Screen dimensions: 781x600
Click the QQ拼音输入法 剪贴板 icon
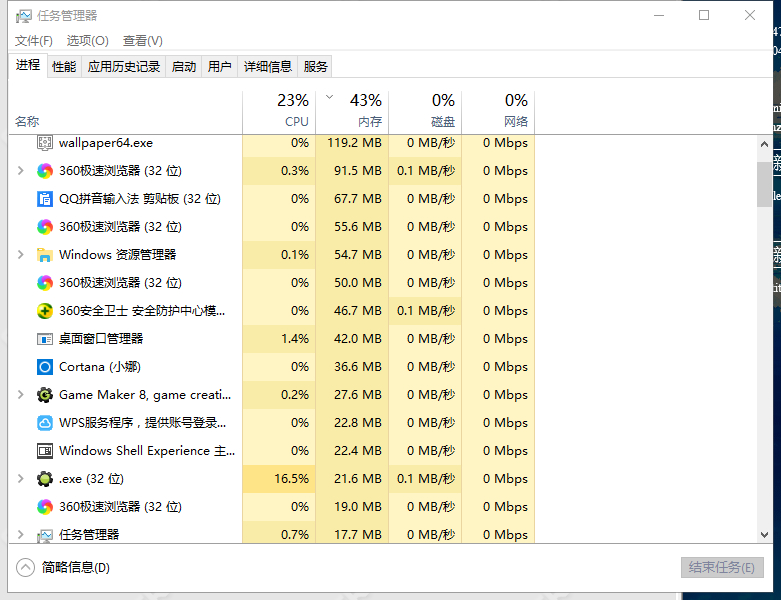tap(45, 199)
